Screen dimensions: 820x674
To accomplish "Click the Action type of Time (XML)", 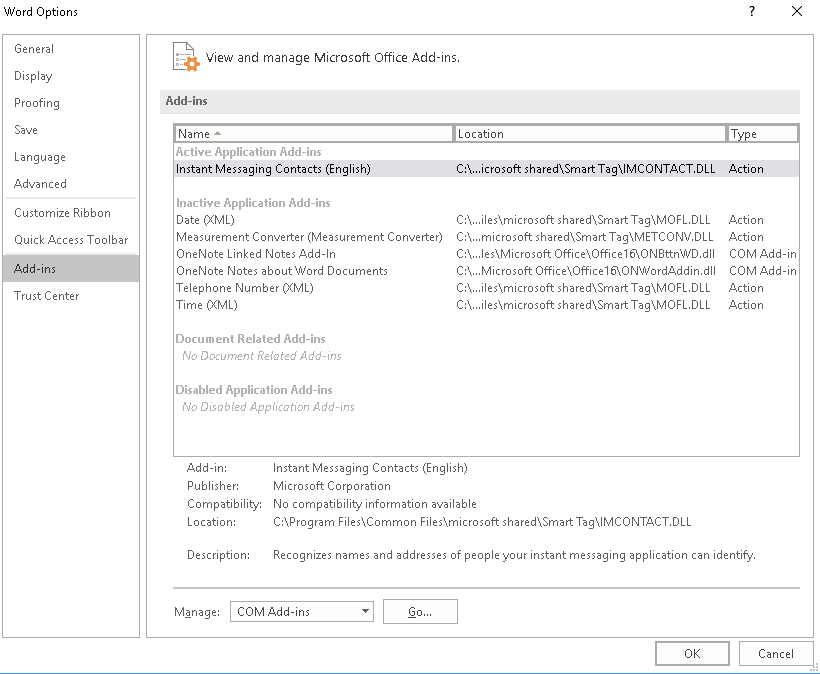I will [x=746, y=305].
